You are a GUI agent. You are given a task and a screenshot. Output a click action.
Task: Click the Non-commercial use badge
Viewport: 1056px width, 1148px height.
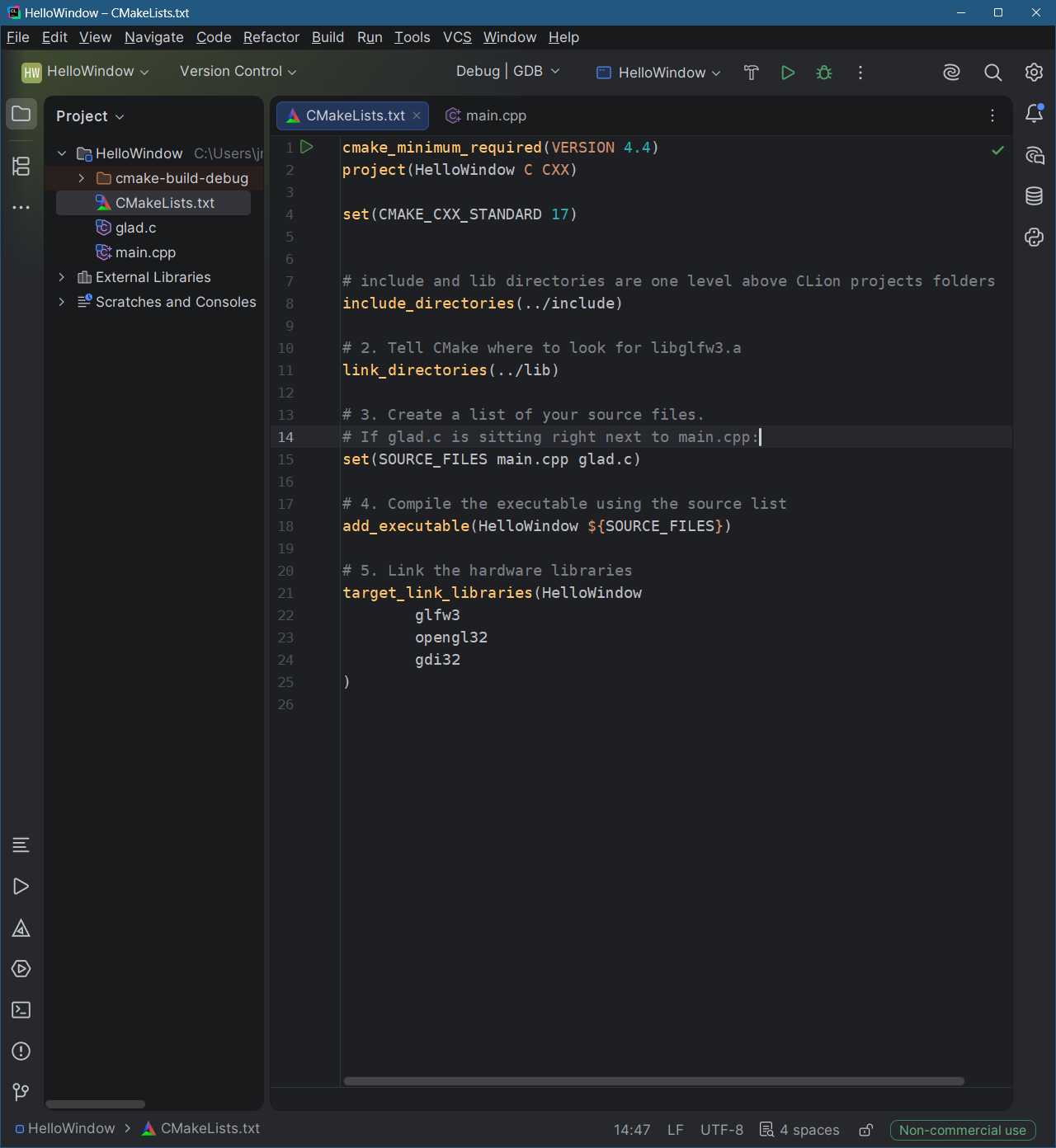point(963,1130)
